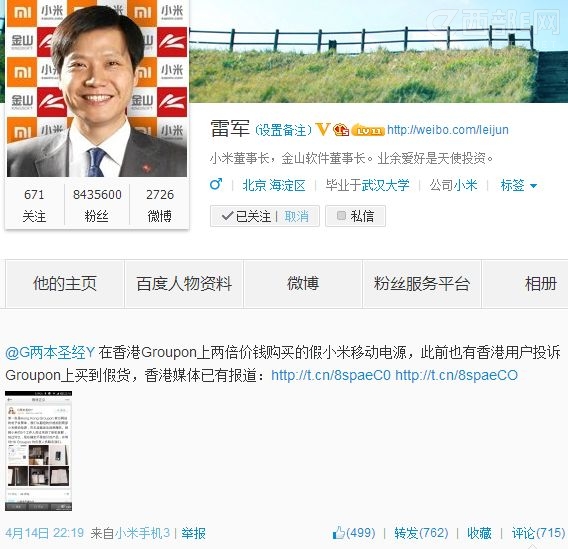Click the 举报 report link
The height and width of the screenshot is (549, 568).
(x=193, y=533)
